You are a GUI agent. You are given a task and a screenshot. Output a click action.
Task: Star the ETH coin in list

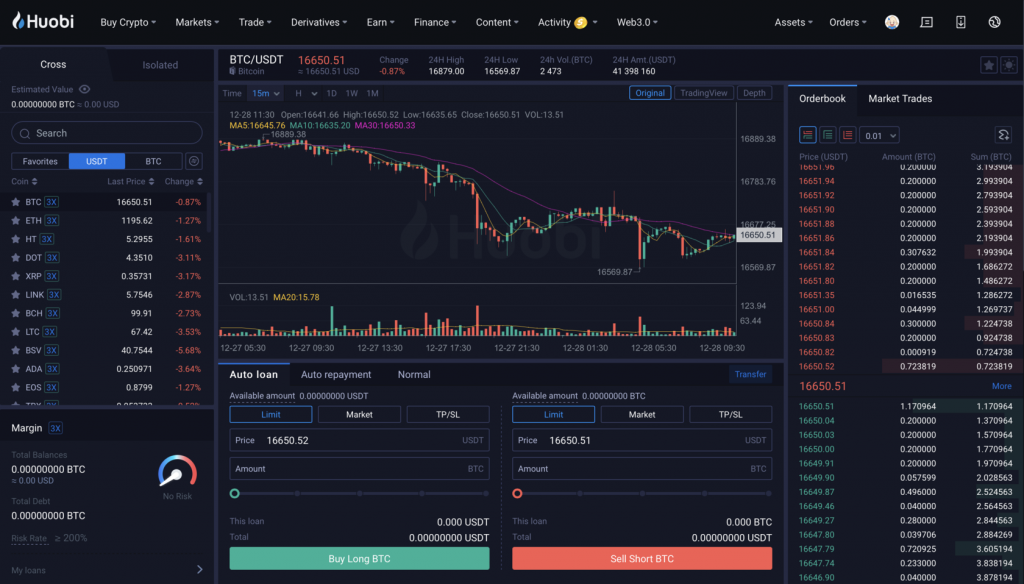(16, 220)
